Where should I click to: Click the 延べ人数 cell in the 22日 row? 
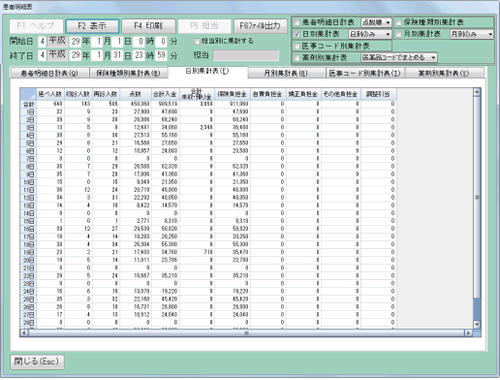(x=50, y=276)
